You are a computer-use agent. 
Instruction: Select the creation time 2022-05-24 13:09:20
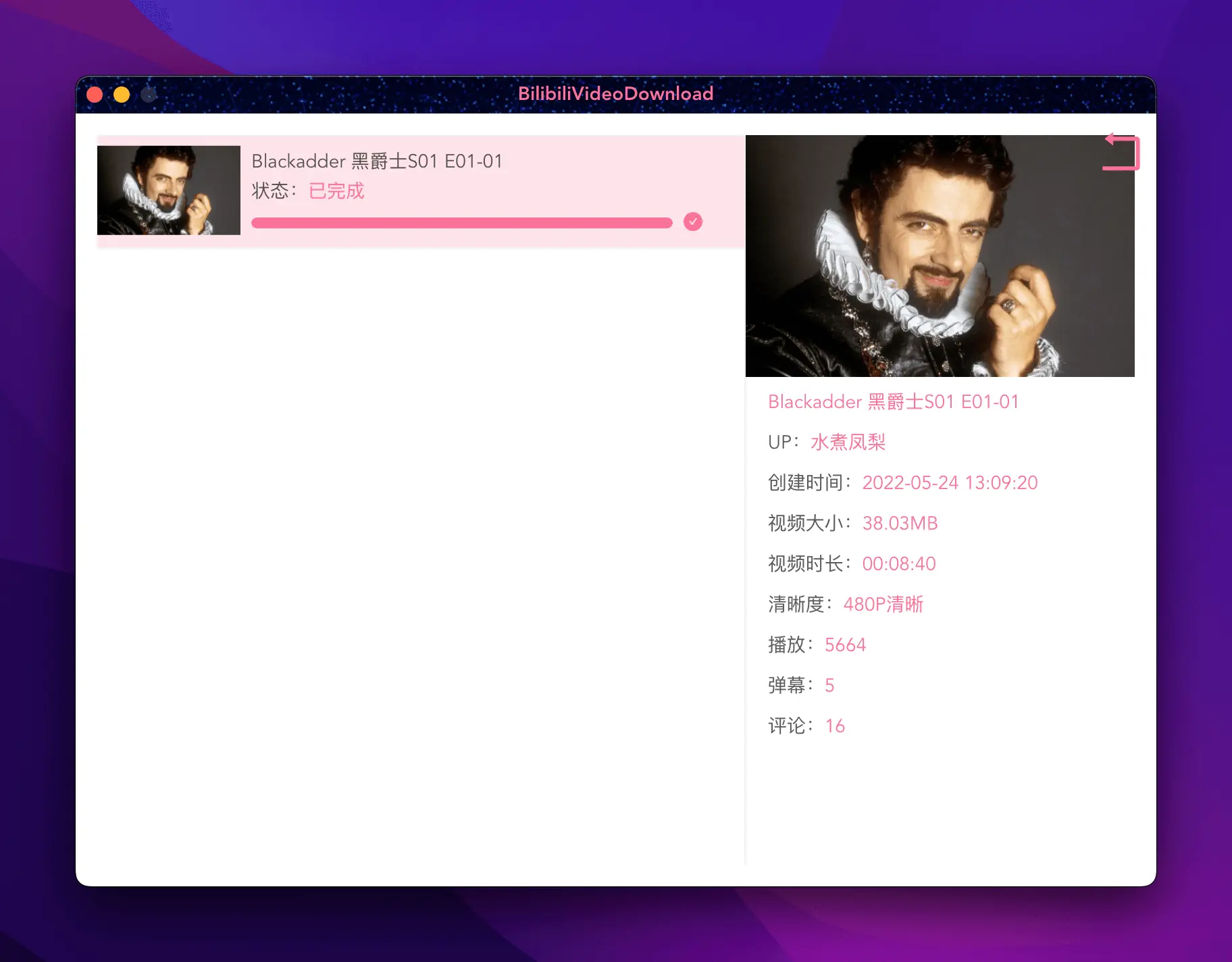tap(950, 483)
